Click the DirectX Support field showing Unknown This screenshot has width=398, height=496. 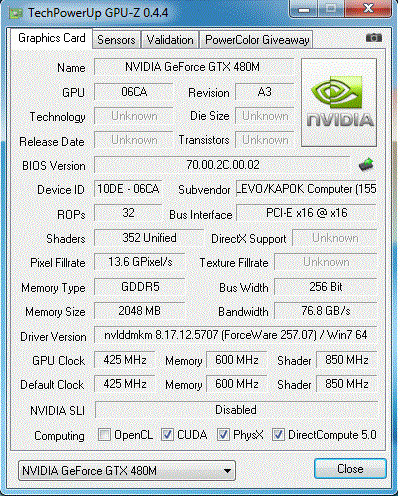(x=335, y=238)
